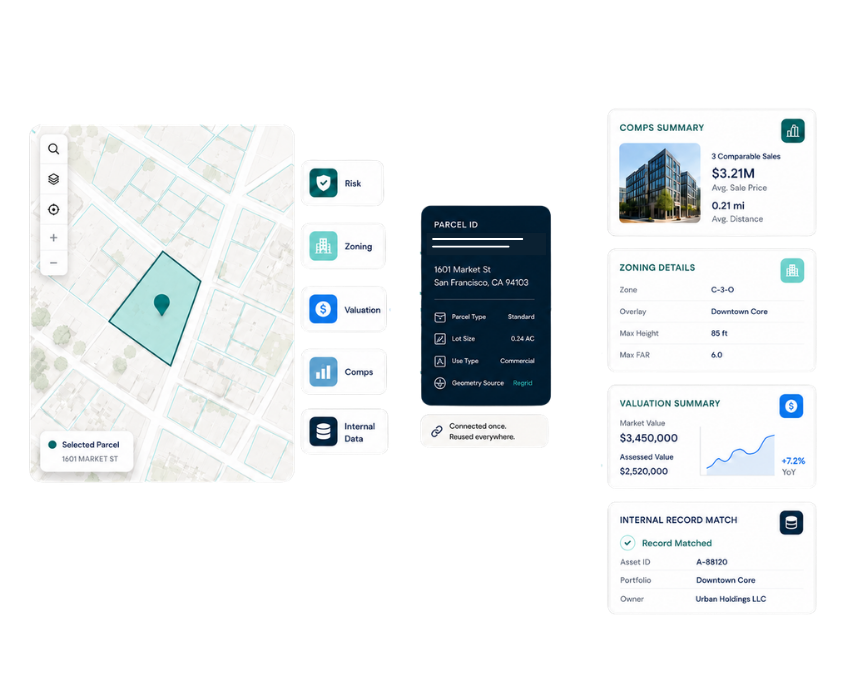Click the Zoning Details building icon

(792, 271)
